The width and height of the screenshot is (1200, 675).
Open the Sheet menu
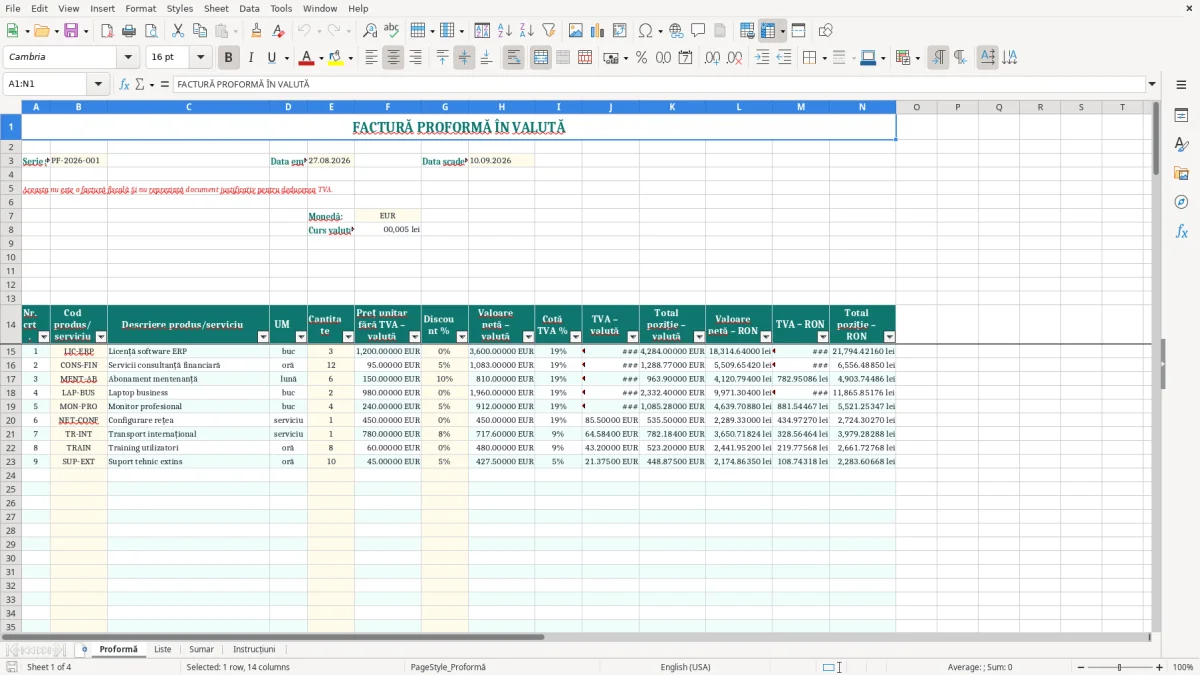(x=216, y=8)
